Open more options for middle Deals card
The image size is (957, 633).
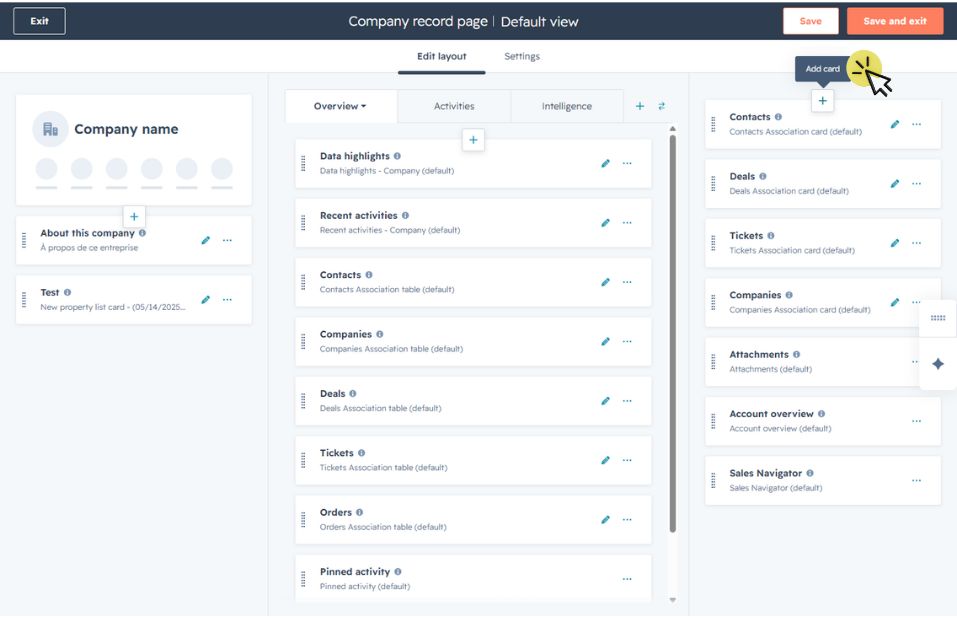click(x=627, y=401)
